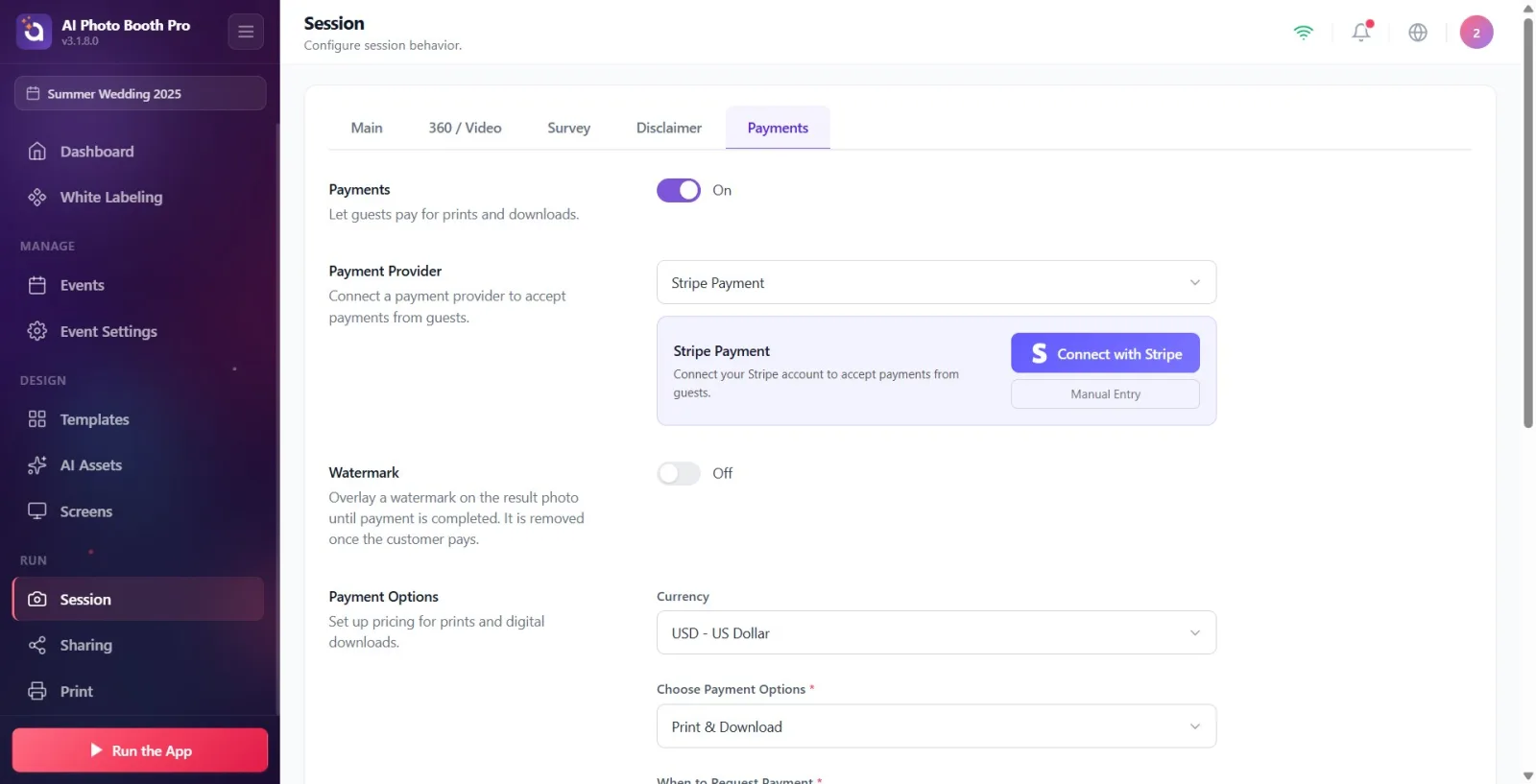Open White Labeling in the sidebar

point(139,197)
